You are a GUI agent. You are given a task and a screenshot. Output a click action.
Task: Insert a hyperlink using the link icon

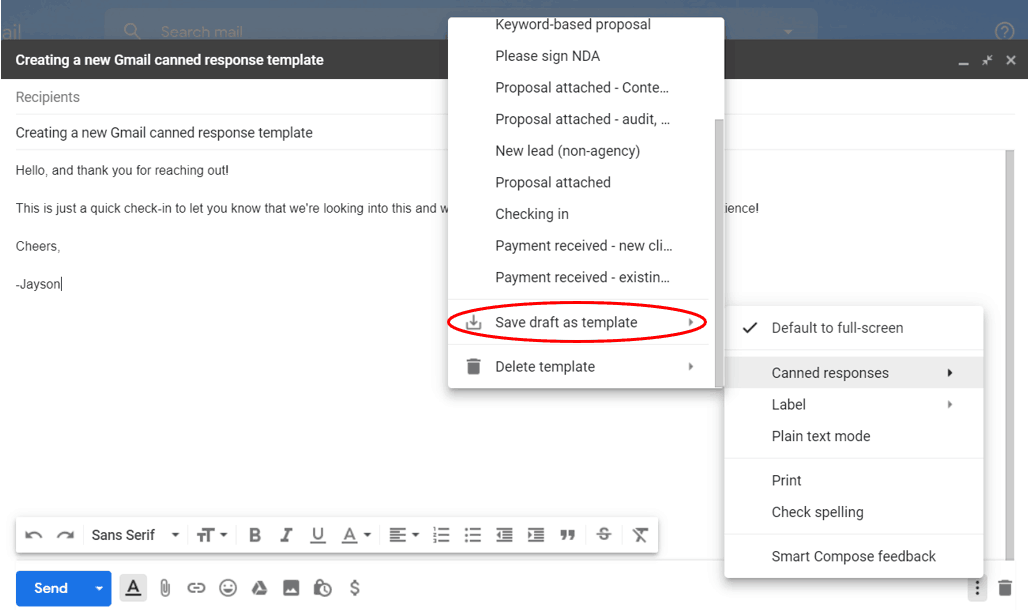196,588
